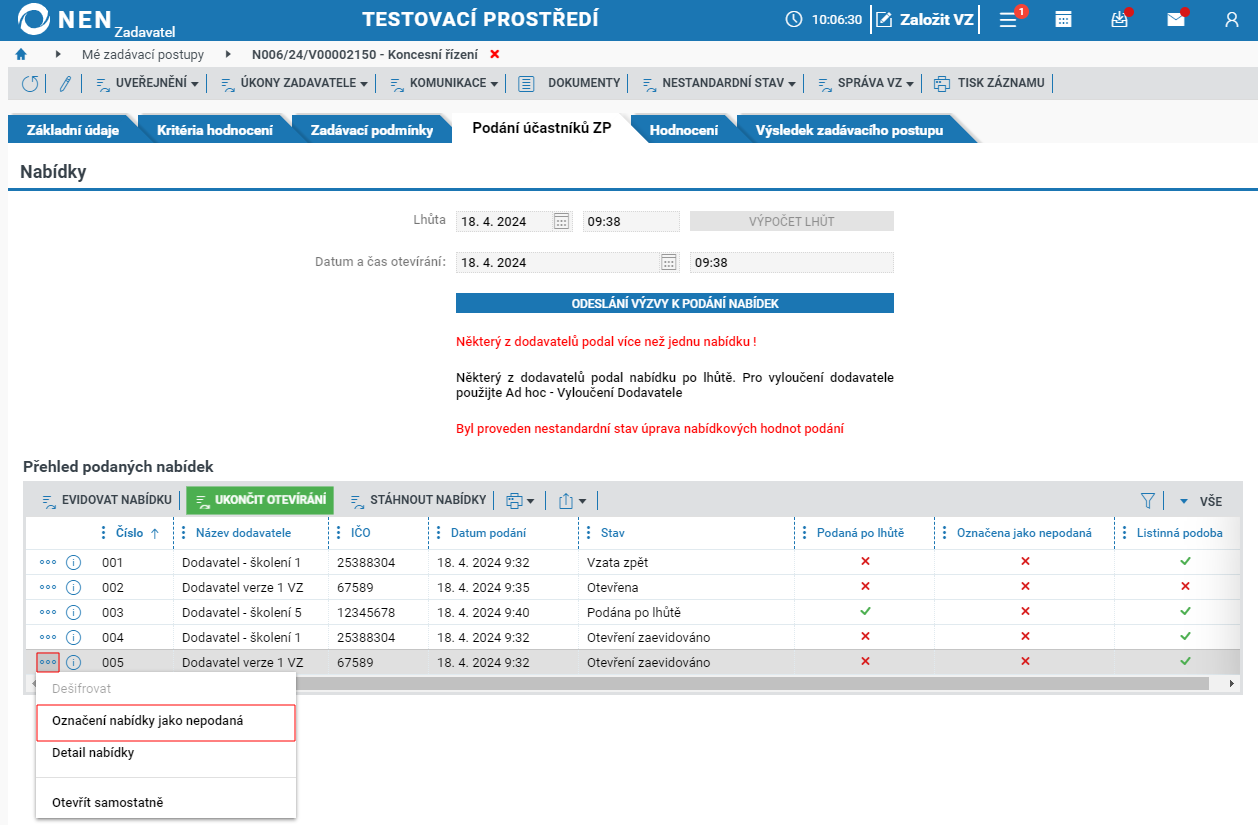
Task: Open info icon for offer 003
Action: [x=73, y=612]
